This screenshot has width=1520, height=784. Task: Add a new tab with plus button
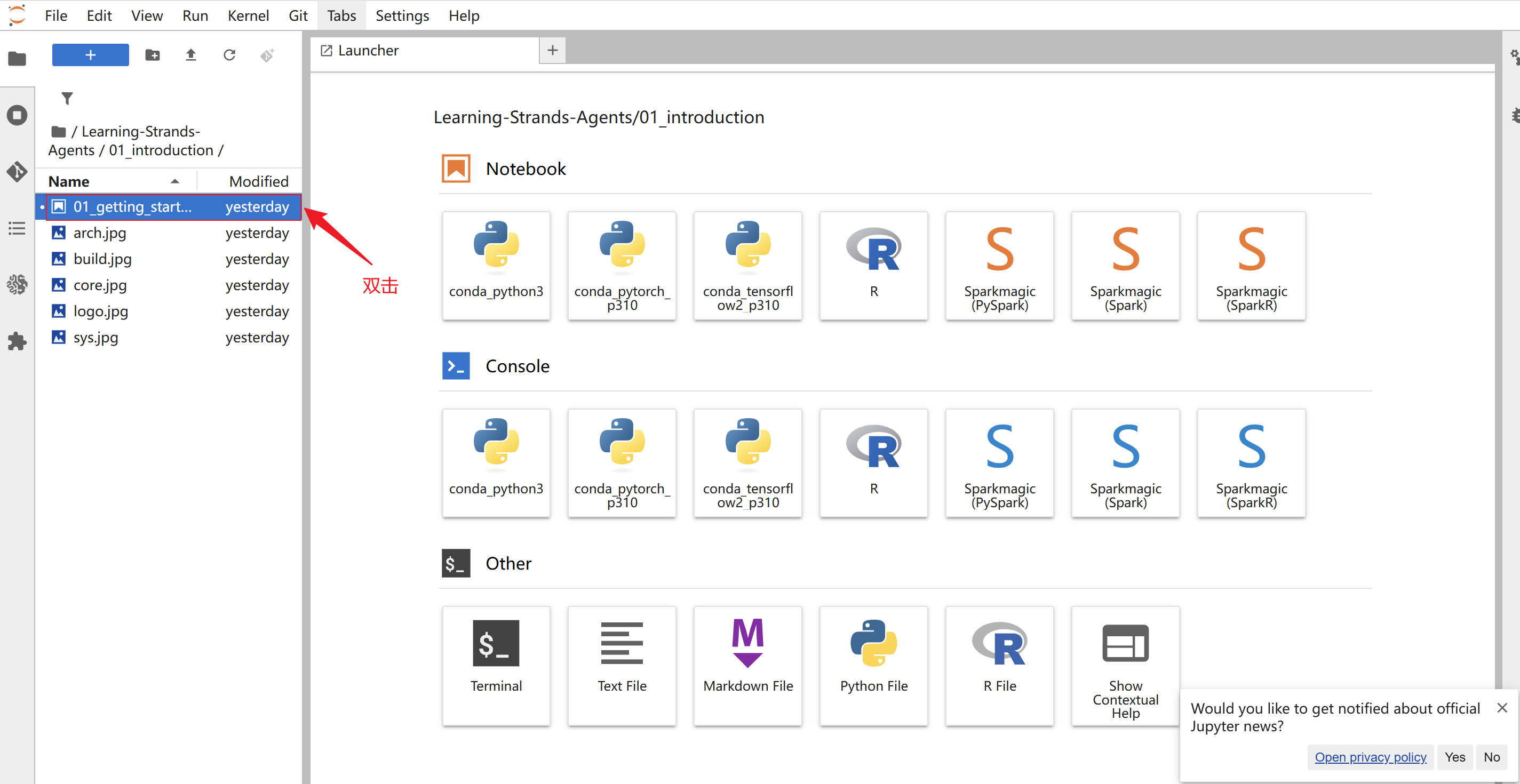tap(552, 51)
